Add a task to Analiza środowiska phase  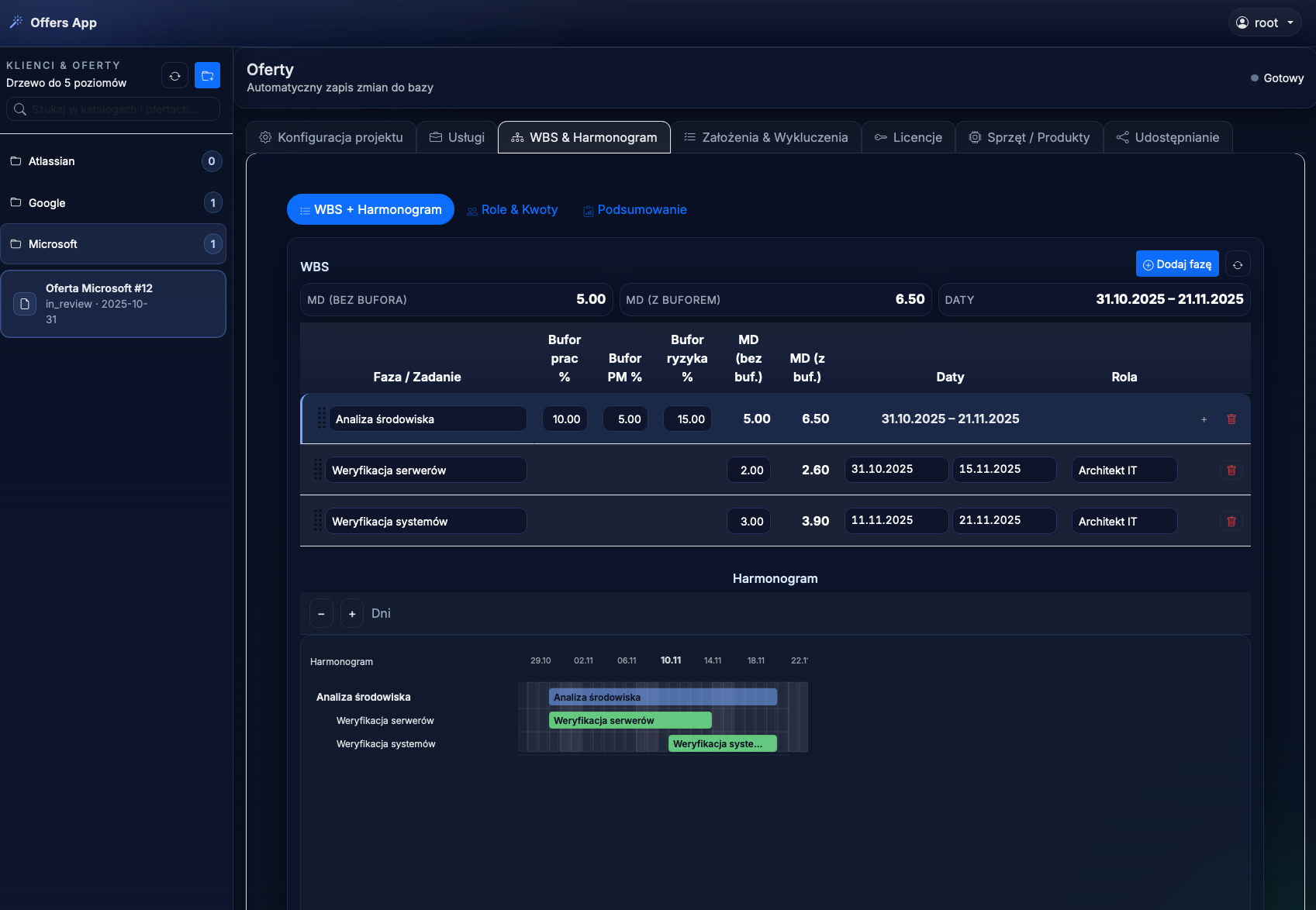[x=1204, y=419]
